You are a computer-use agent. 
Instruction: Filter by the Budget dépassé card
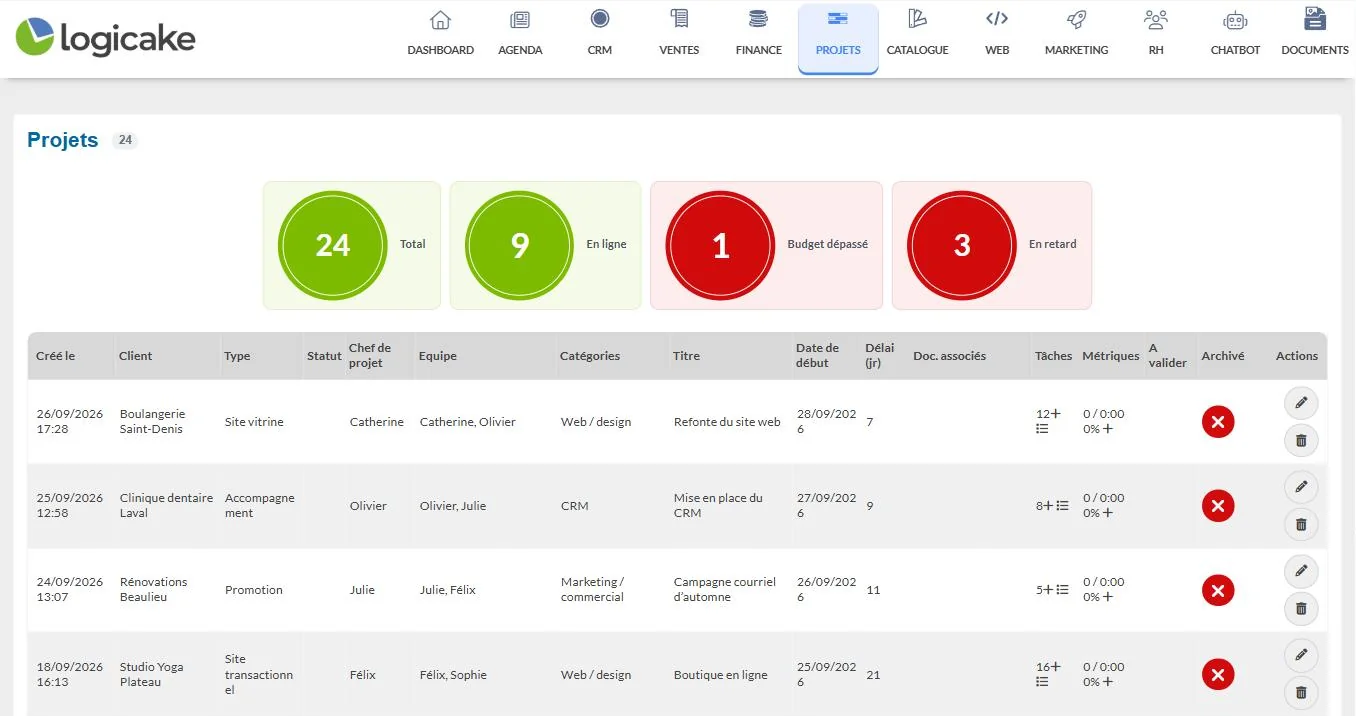(x=766, y=245)
